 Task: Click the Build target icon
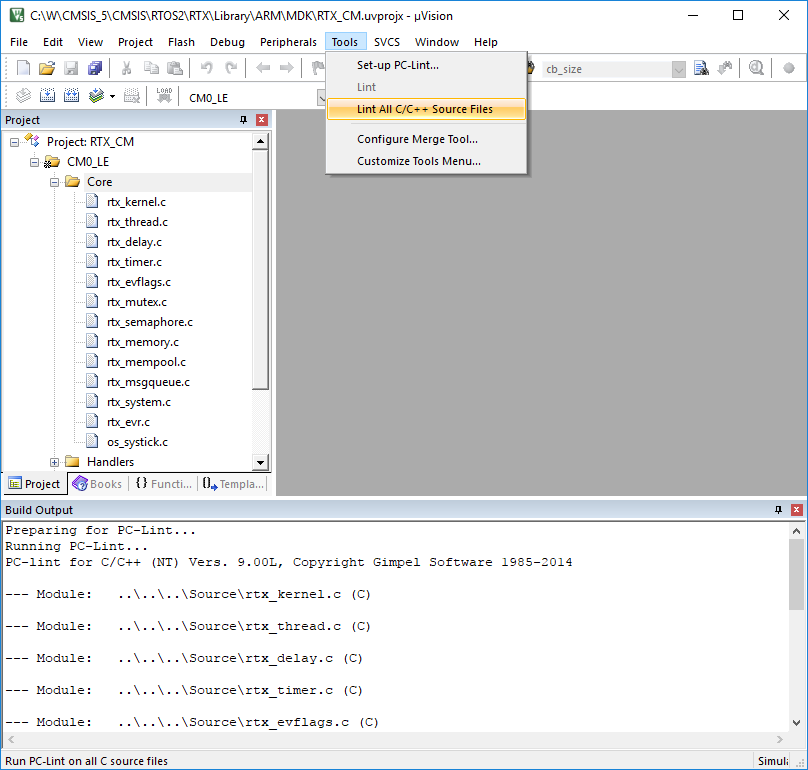(47, 97)
